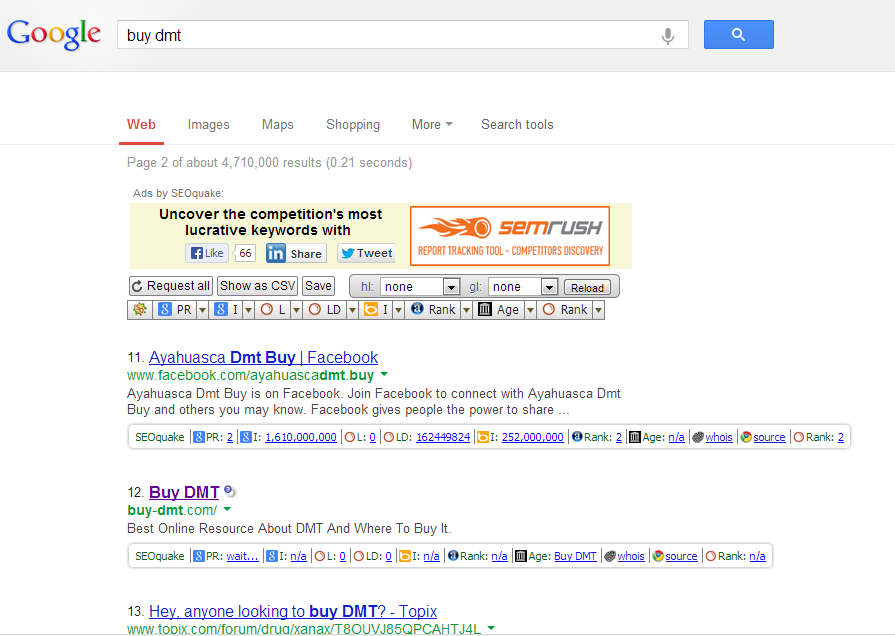Switch to the Images tab
This screenshot has height=636, width=895.
[x=208, y=125]
